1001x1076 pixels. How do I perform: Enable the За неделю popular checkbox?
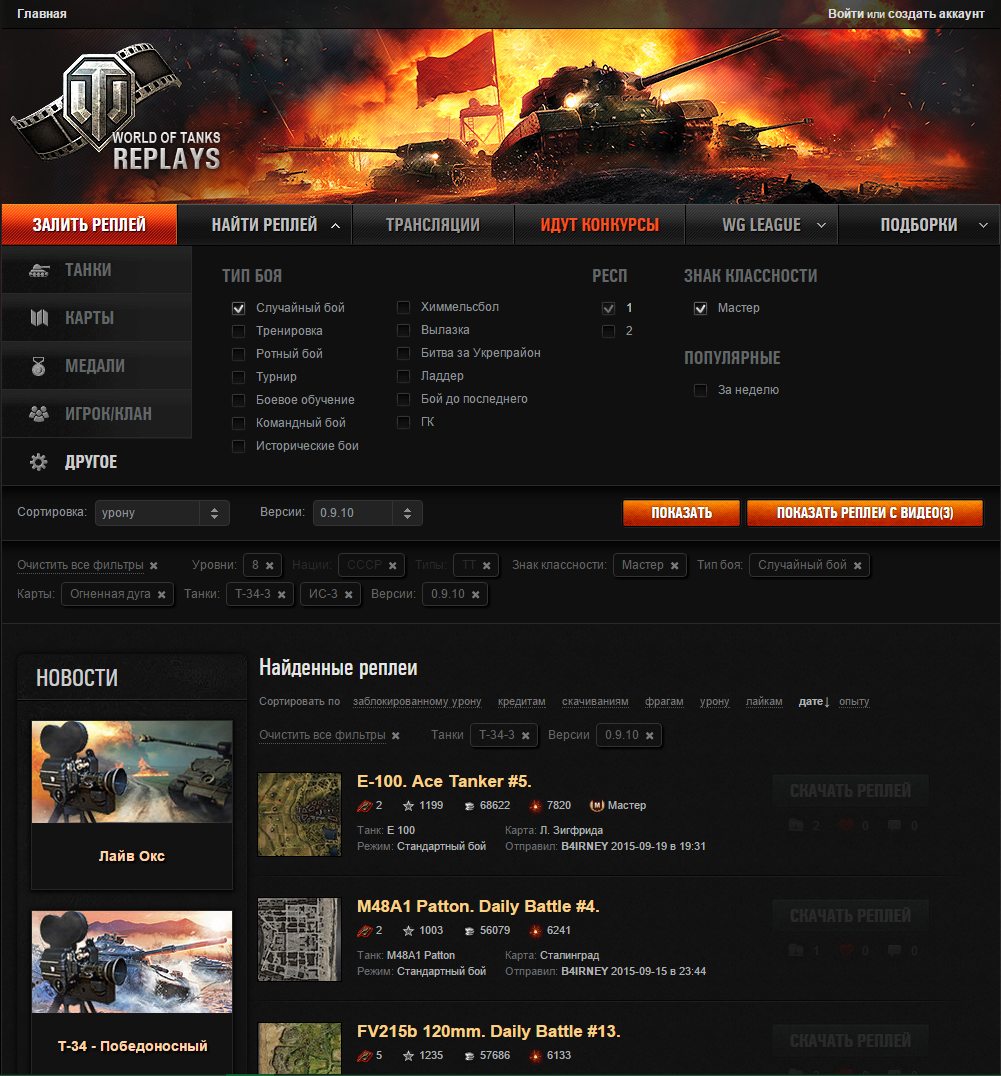click(x=700, y=390)
